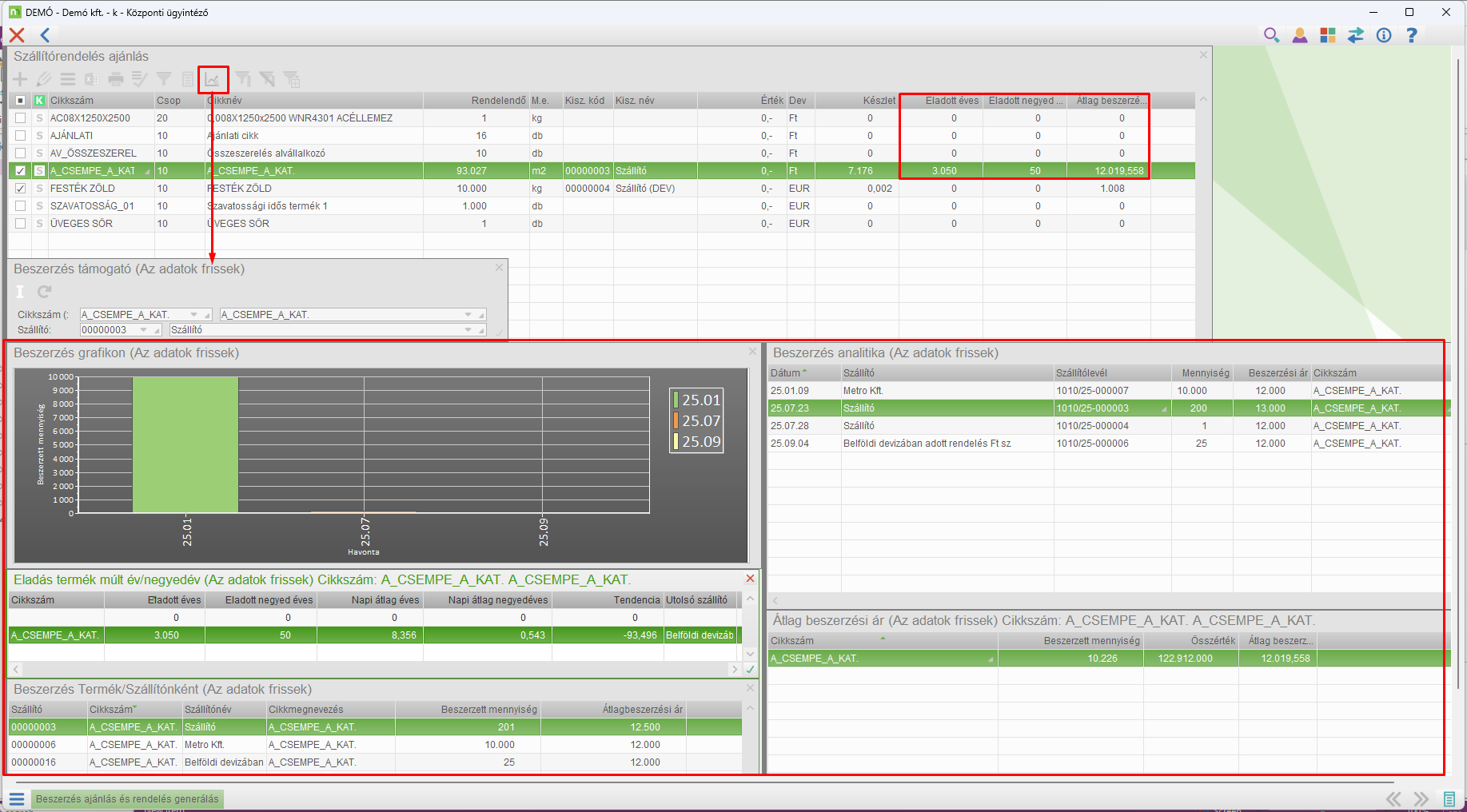Click the funnel with plus icon

click(x=292, y=79)
